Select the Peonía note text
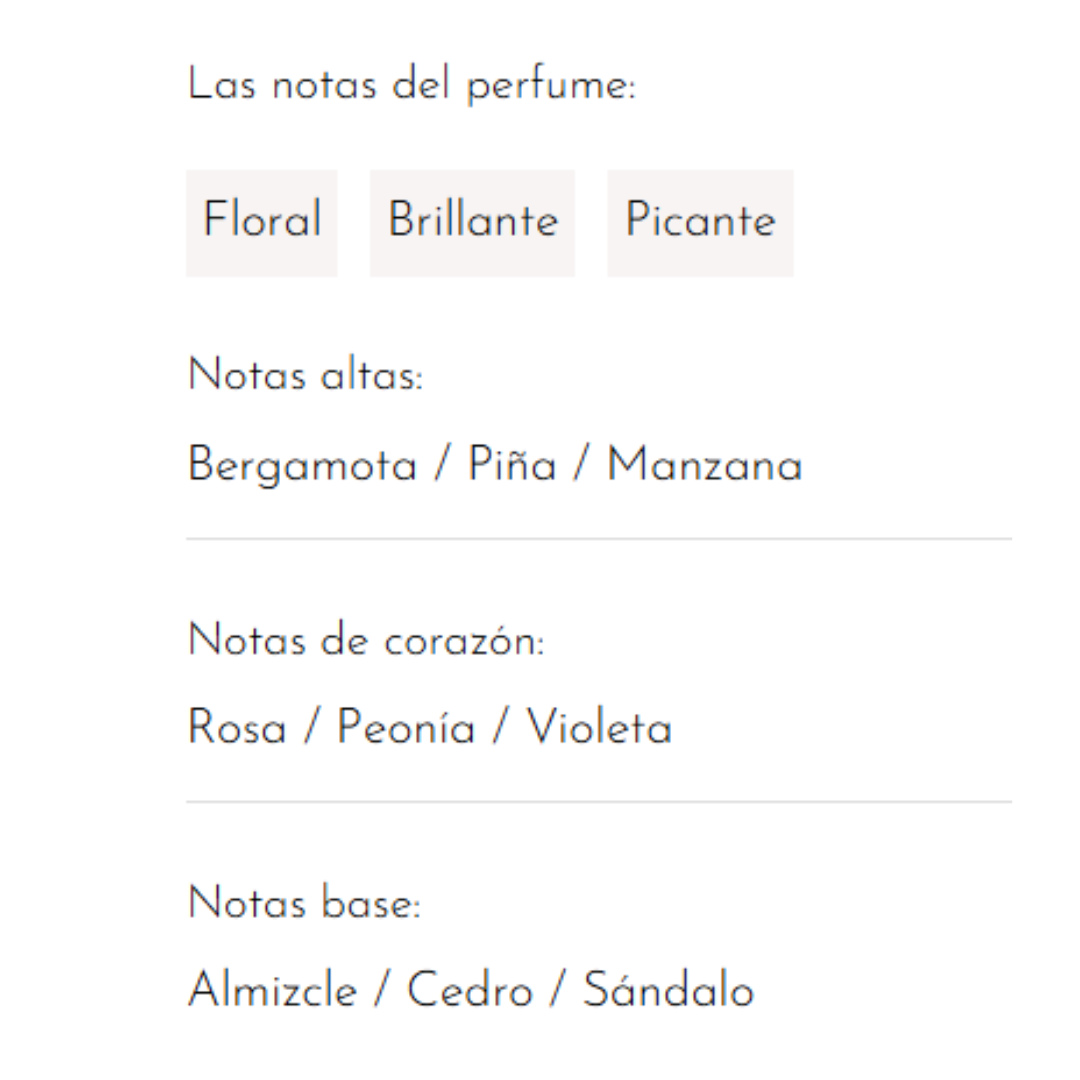The image size is (1080, 1080). click(405, 728)
